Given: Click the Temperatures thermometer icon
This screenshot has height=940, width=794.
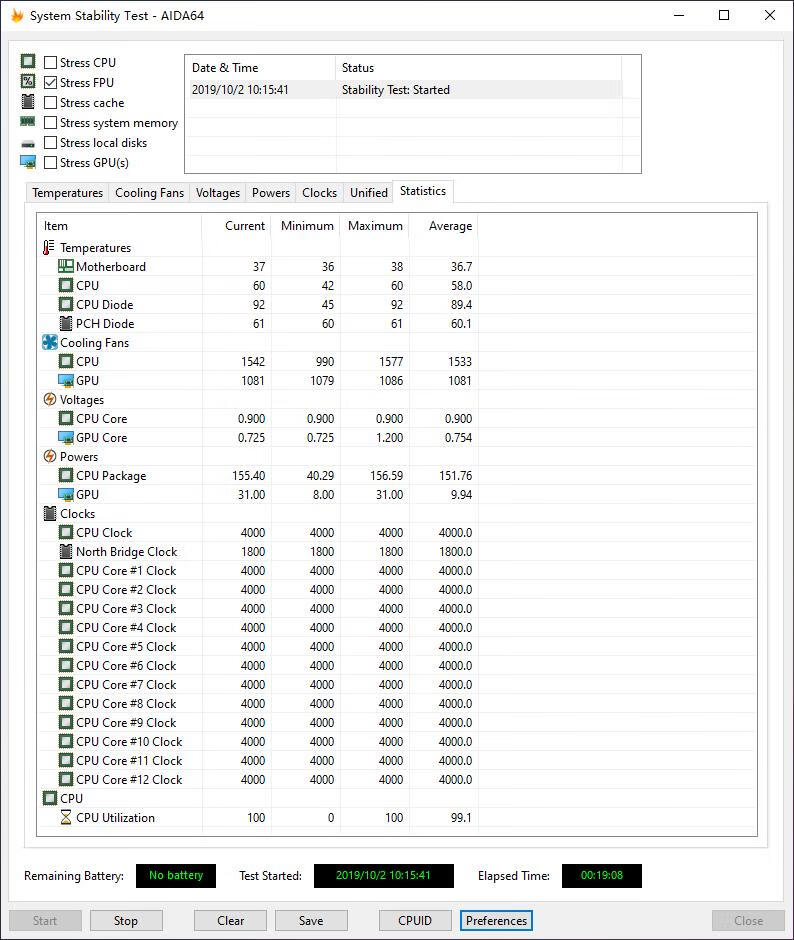Looking at the screenshot, I should [49, 248].
